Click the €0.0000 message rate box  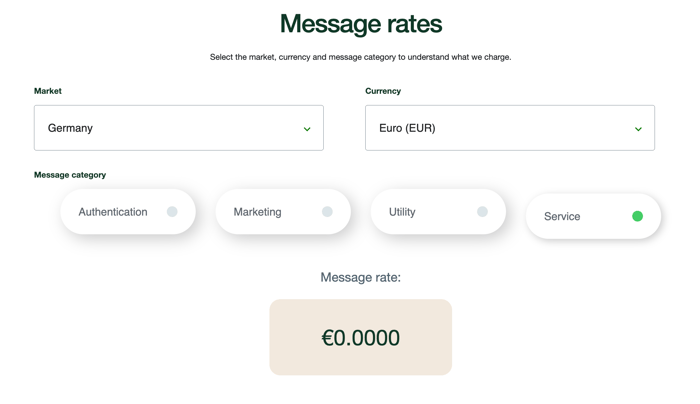tap(361, 337)
